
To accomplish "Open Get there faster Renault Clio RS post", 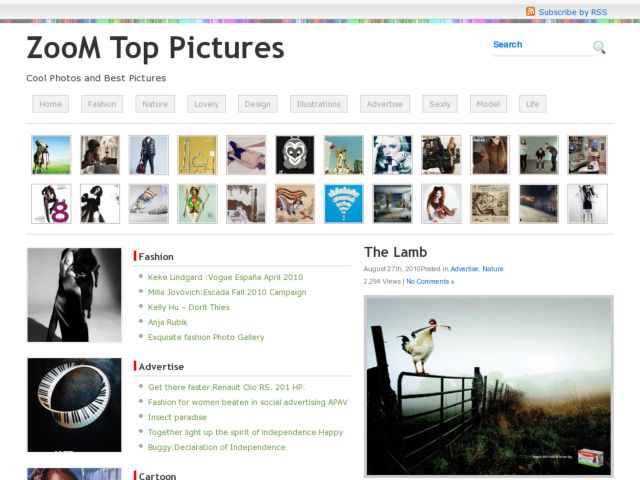I will [x=227, y=387].
